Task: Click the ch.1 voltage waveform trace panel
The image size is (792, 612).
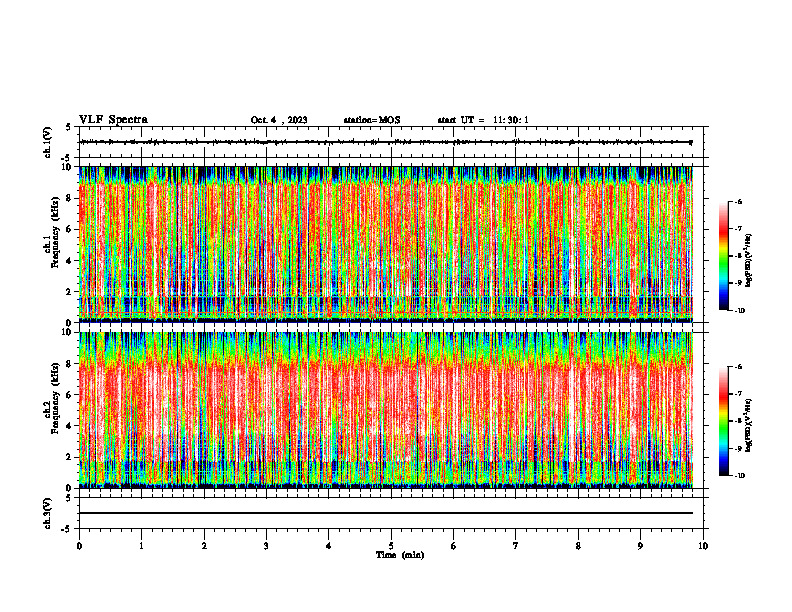Action: click(x=391, y=142)
